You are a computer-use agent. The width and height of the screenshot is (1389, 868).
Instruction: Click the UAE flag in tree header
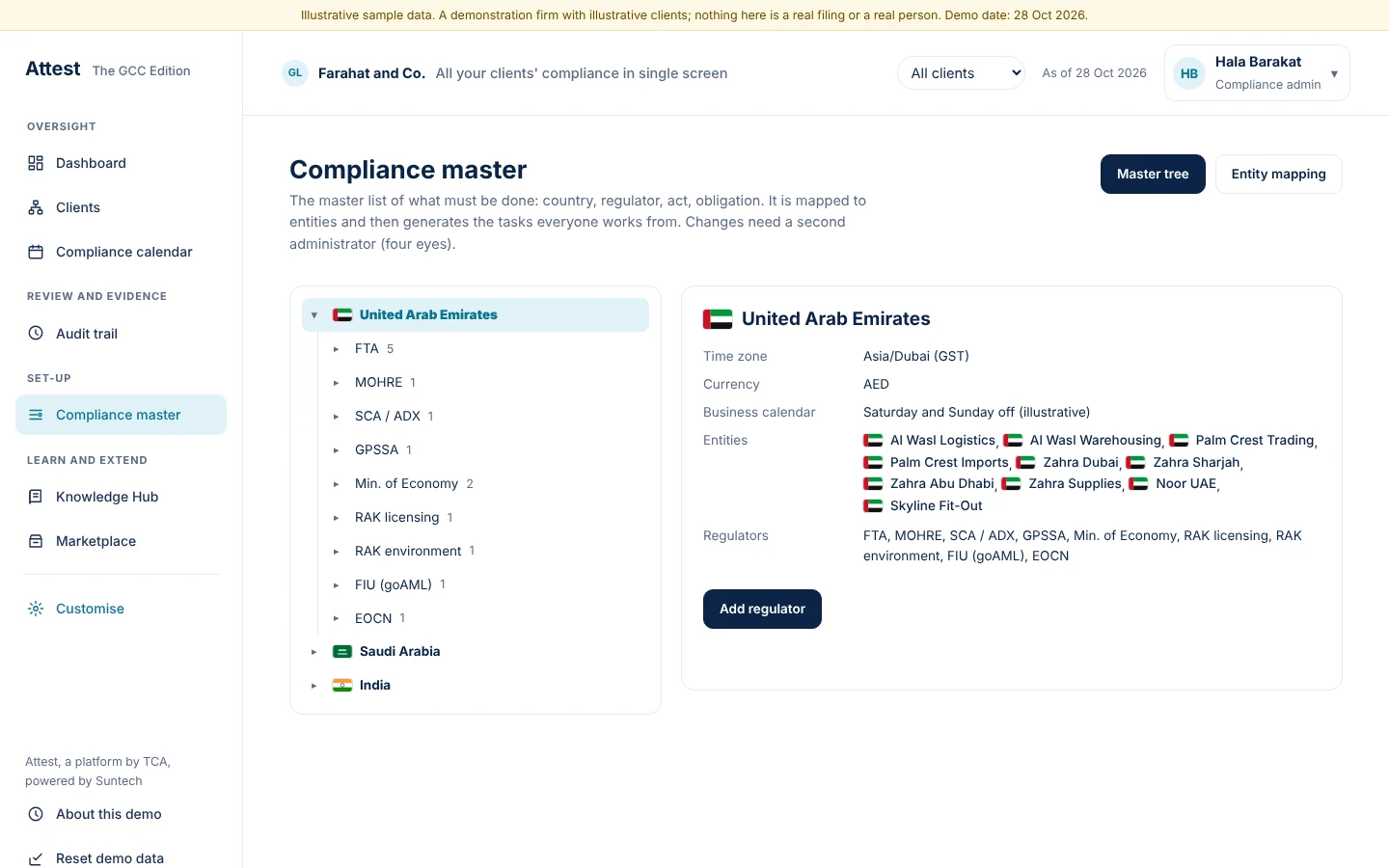(x=342, y=315)
